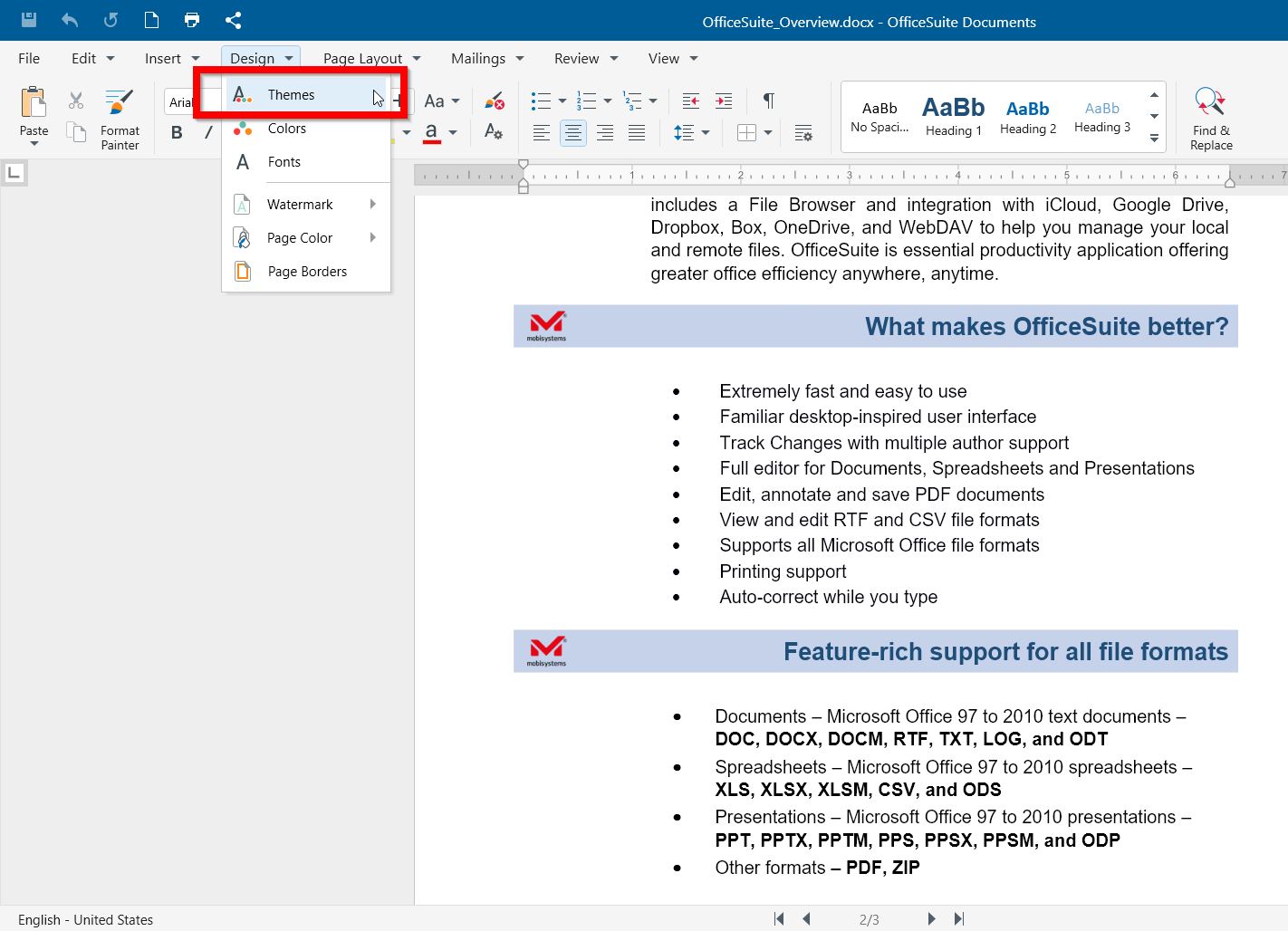The image size is (1288, 931).
Task: Expand the full styles gallery
Action: click(x=1154, y=139)
